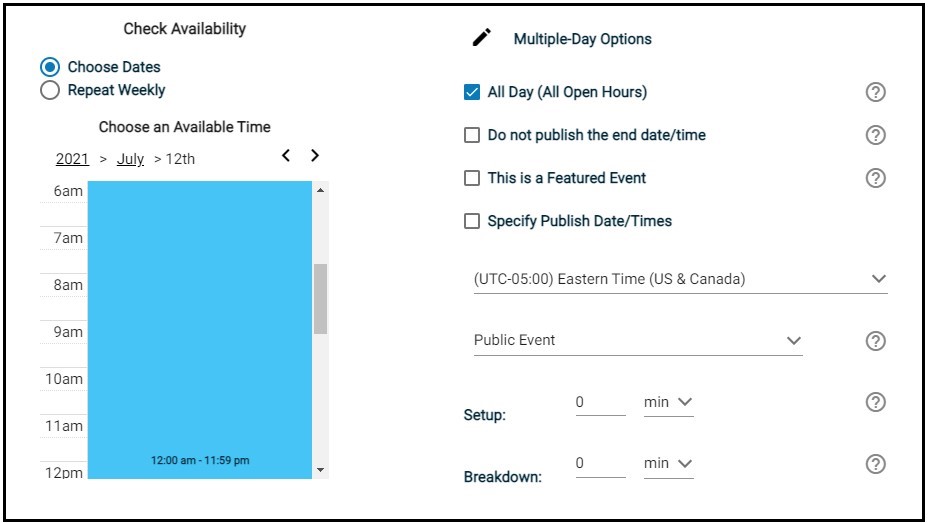The height and width of the screenshot is (523, 931).
Task: Uncheck the All Day (All Open Hours) box
Action: point(472,93)
